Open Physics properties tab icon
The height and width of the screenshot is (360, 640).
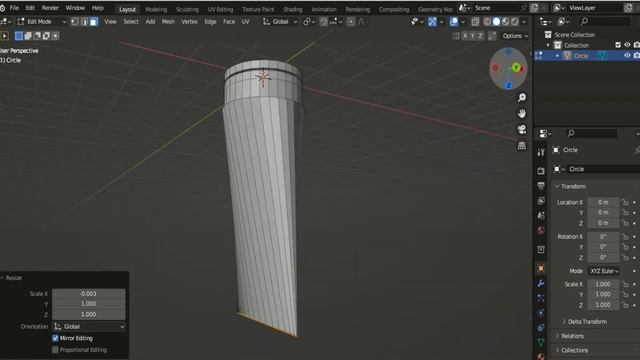pos(541,313)
